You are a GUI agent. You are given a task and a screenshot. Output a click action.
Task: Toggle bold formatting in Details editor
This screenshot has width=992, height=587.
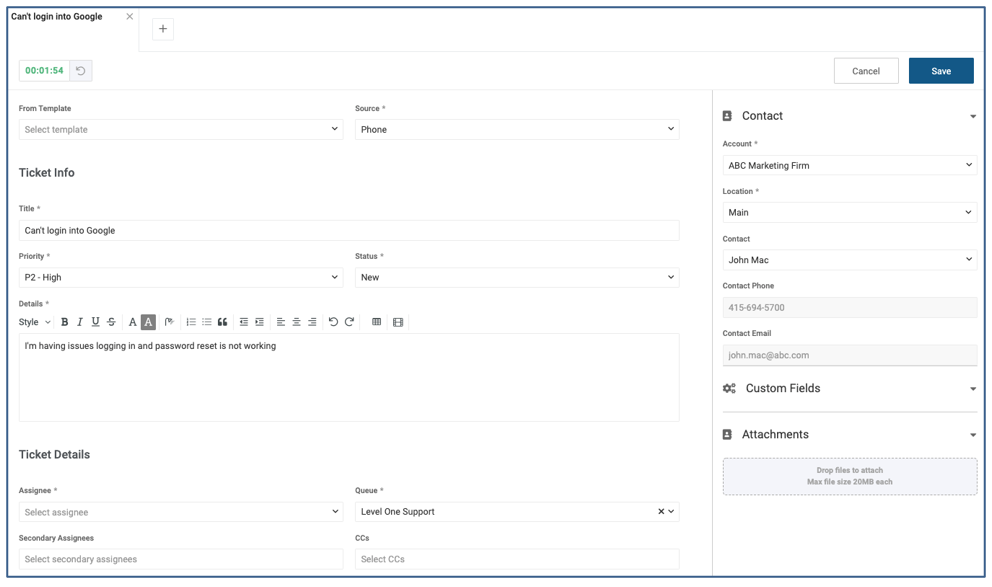click(x=65, y=322)
